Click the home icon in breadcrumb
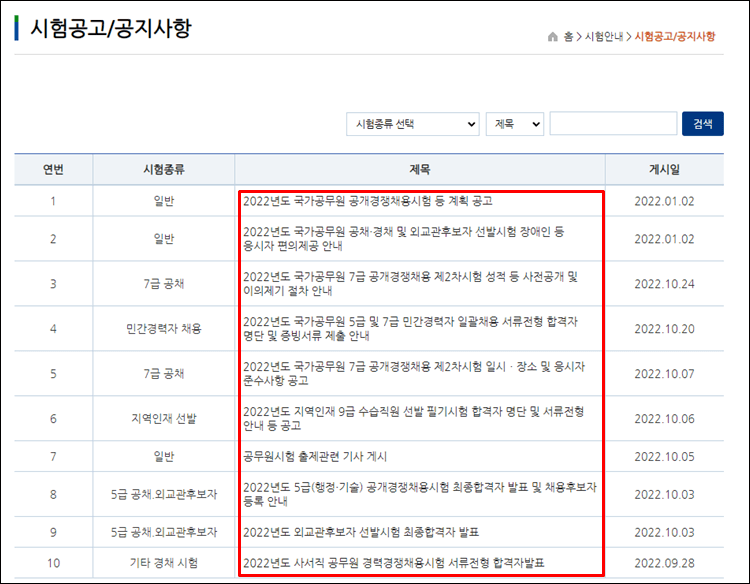Viewport: 750px width, 584px height. [x=552, y=37]
